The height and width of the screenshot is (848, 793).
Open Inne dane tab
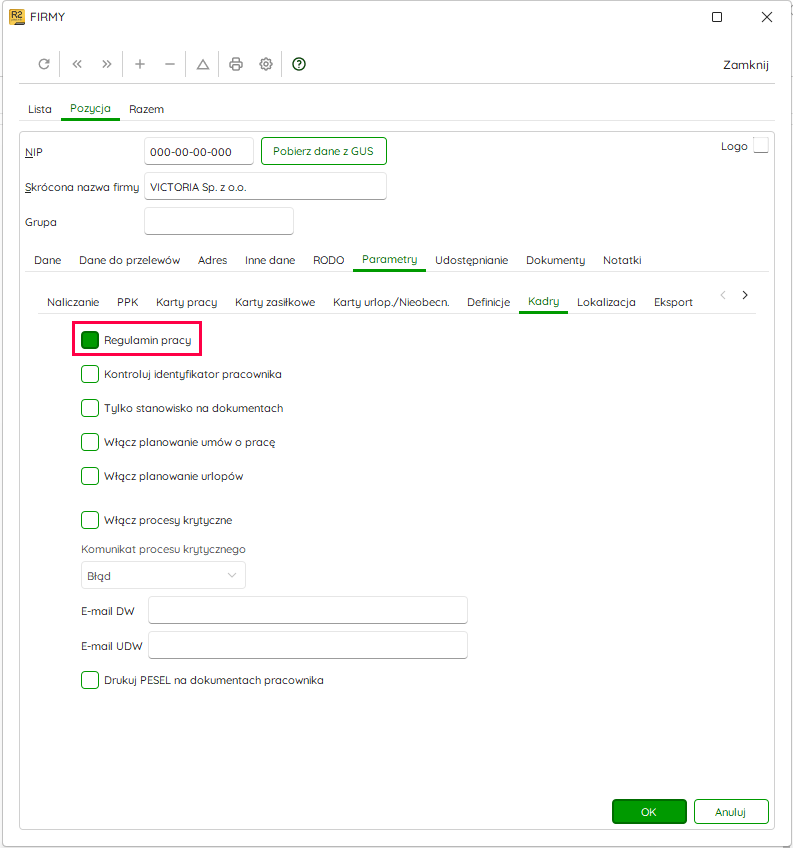(270, 261)
